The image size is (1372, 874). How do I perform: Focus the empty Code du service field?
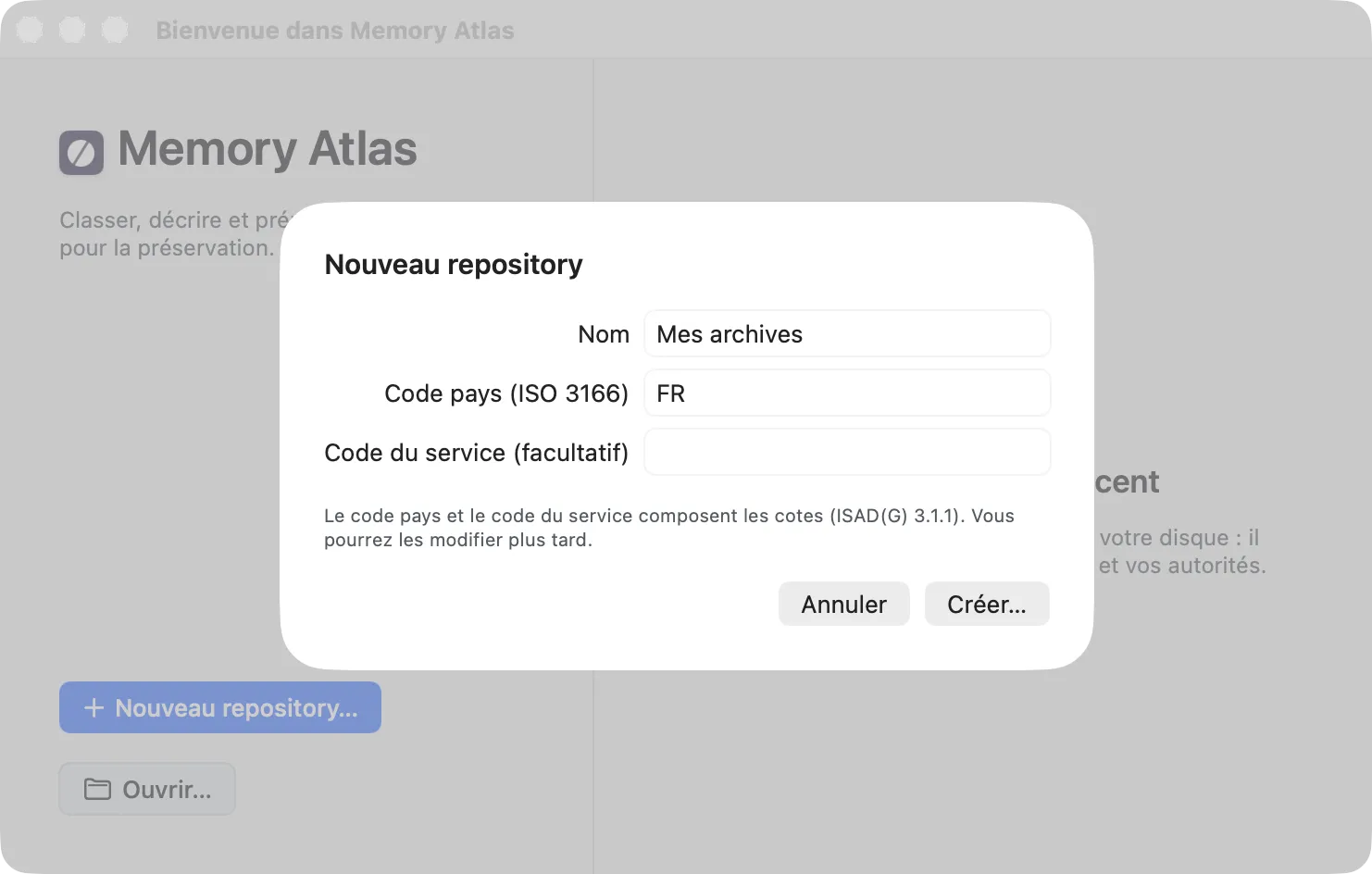(847, 452)
